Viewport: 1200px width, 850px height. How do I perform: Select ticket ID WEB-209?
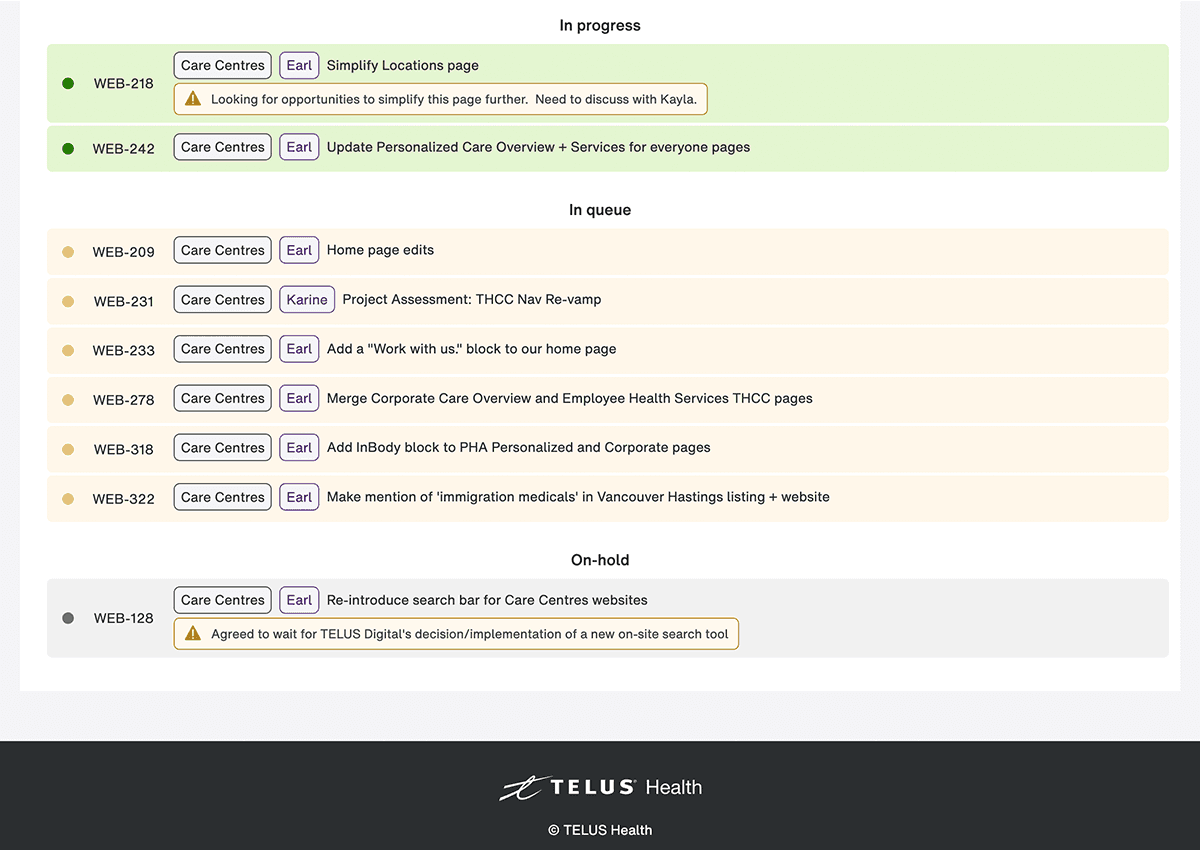click(124, 252)
